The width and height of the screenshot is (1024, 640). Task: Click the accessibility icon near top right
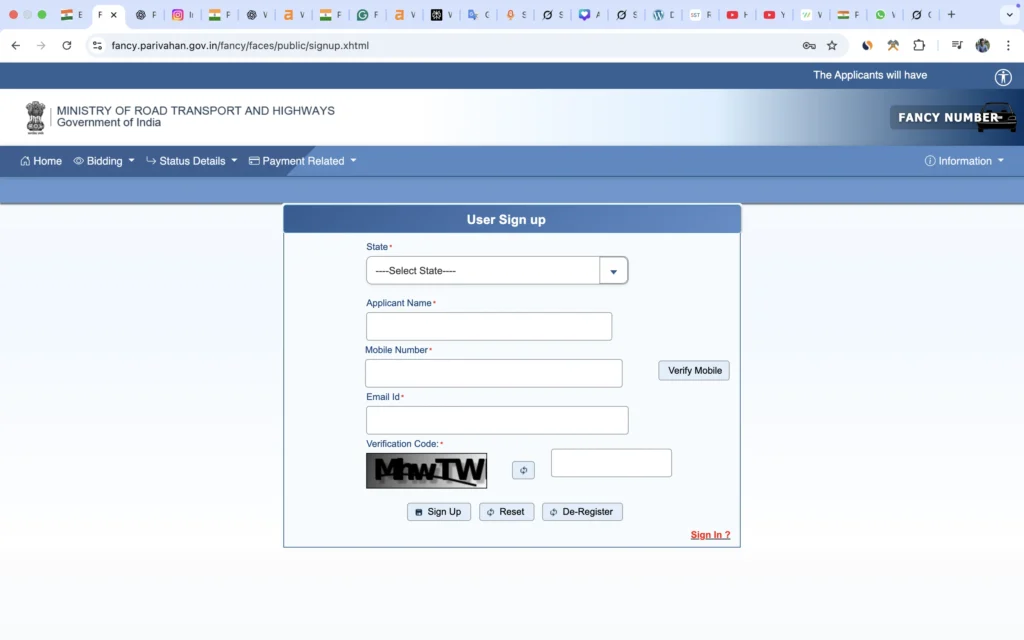pos(1002,77)
